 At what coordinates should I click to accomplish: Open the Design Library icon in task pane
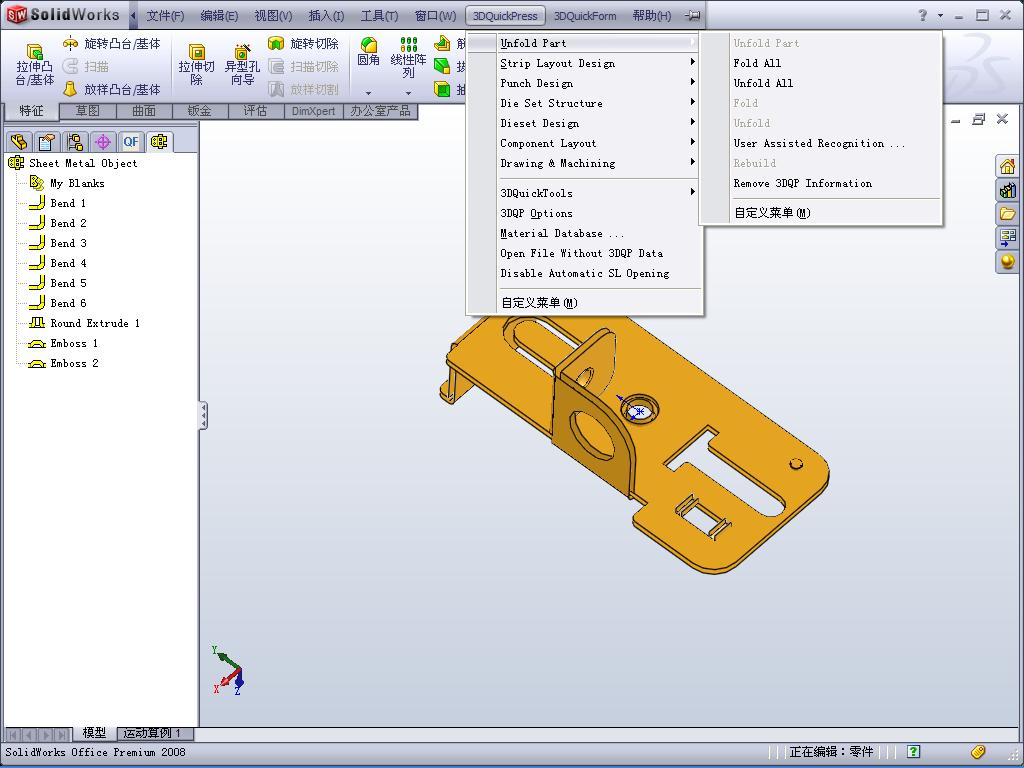pos(1007,191)
